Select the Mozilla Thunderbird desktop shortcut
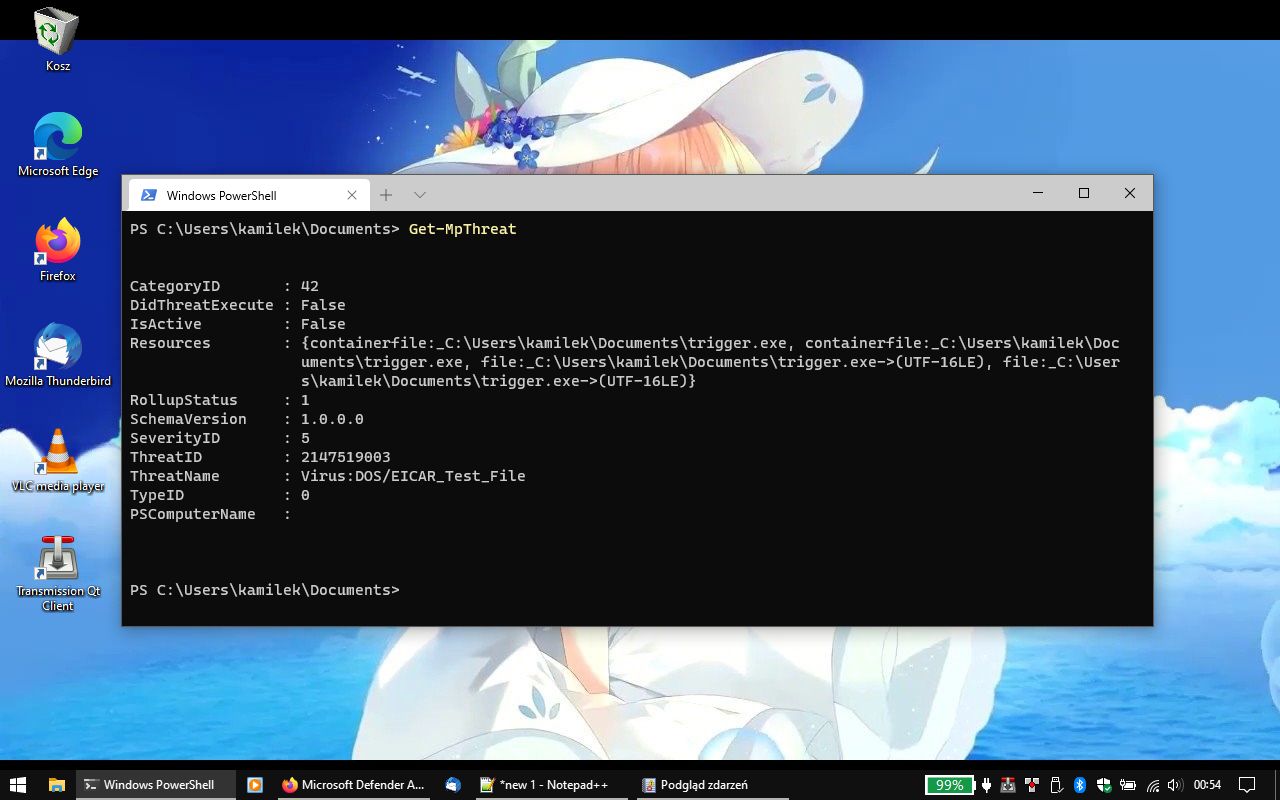1280x800 pixels. point(58,355)
